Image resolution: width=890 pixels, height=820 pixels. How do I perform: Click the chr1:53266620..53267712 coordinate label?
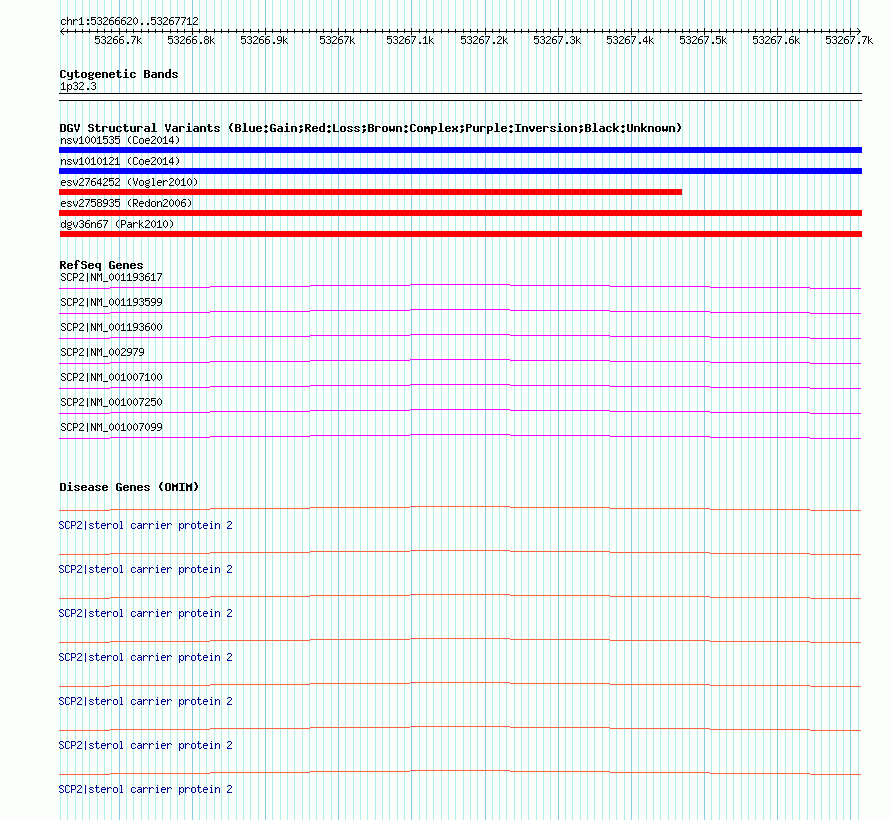(129, 21)
